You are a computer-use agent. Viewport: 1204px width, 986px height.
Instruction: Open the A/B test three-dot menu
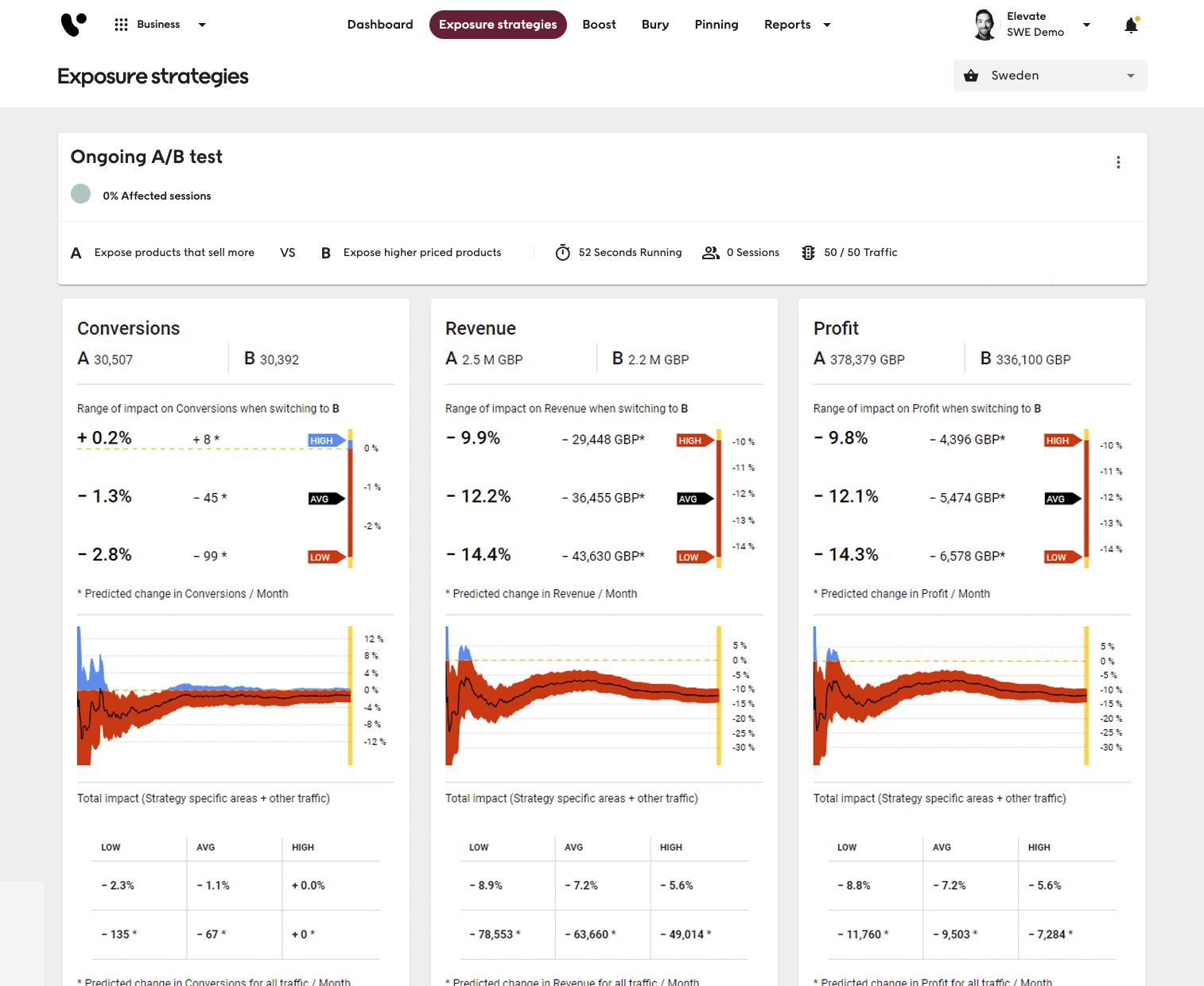[x=1118, y=162]
